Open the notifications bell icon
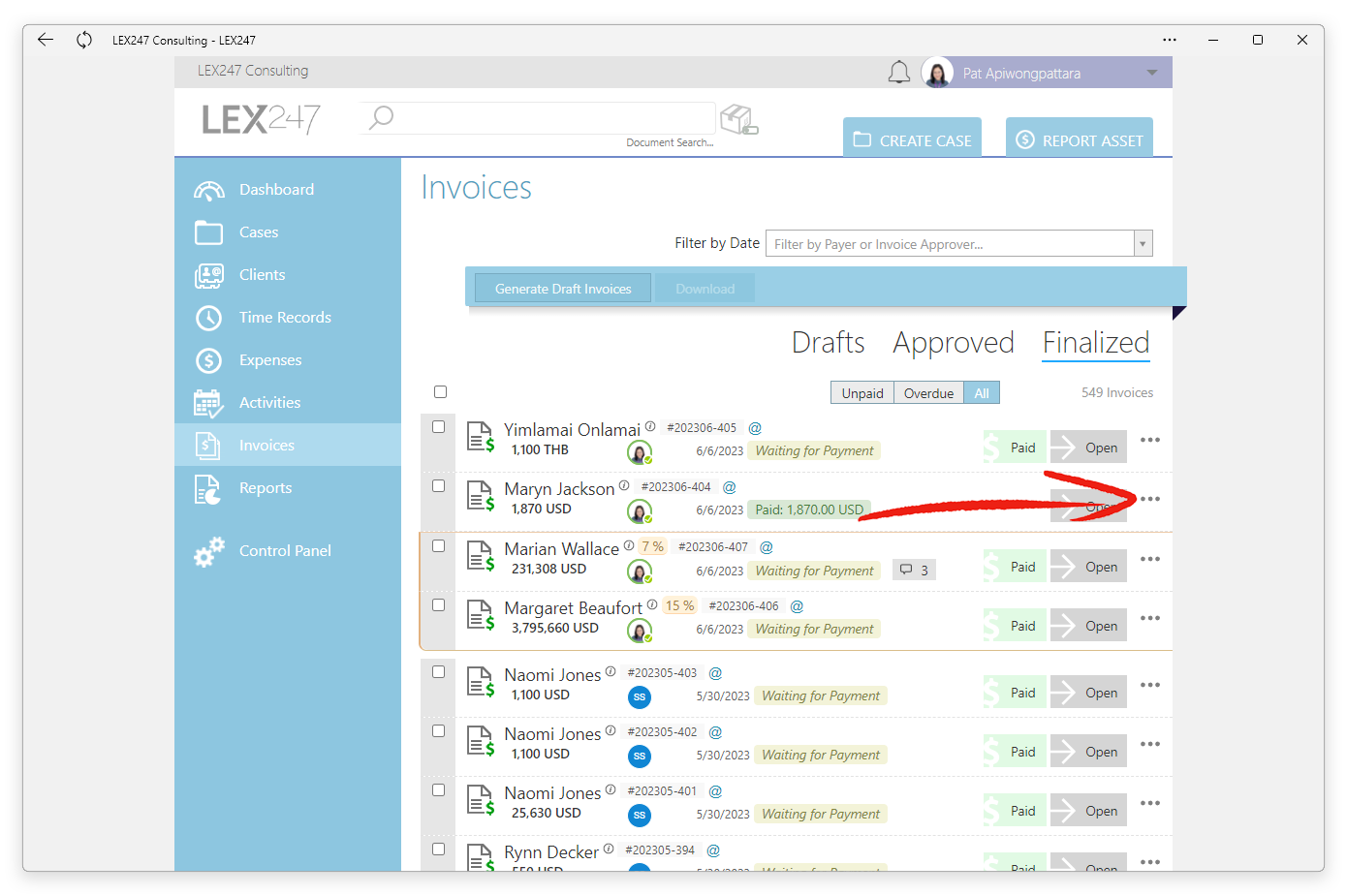Screen dimensions: 1347x896 (899, 73)
